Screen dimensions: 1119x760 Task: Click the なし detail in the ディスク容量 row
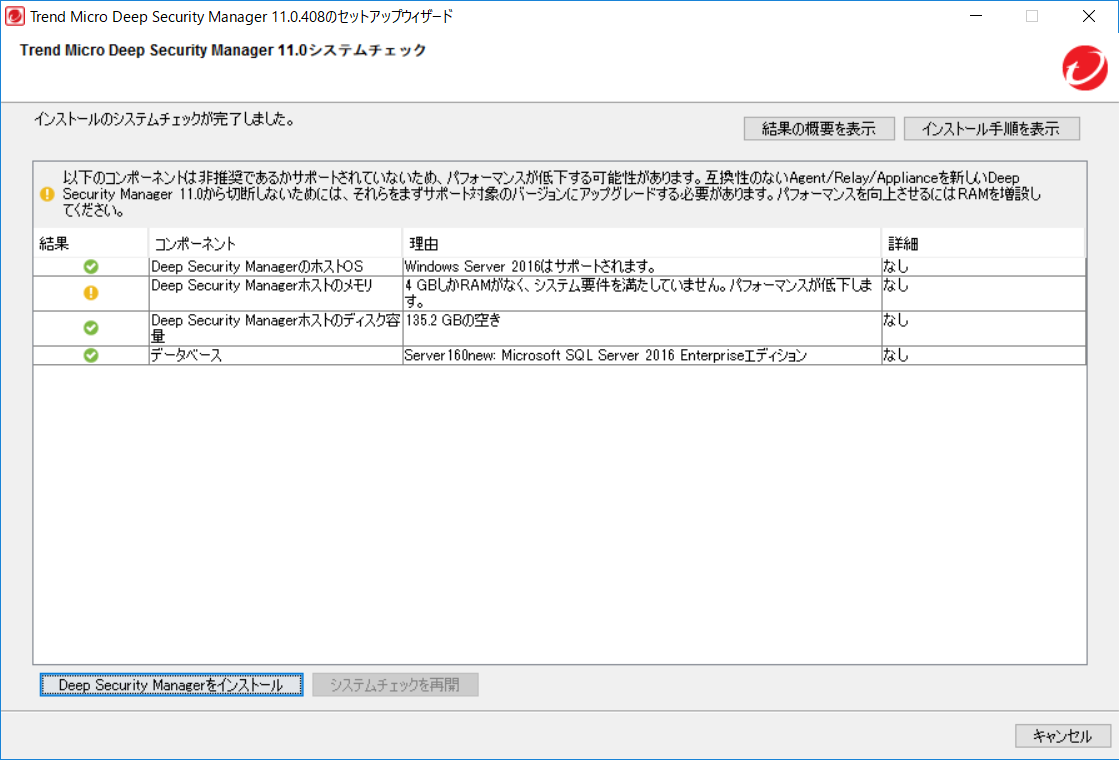click(x=896, y=320)
